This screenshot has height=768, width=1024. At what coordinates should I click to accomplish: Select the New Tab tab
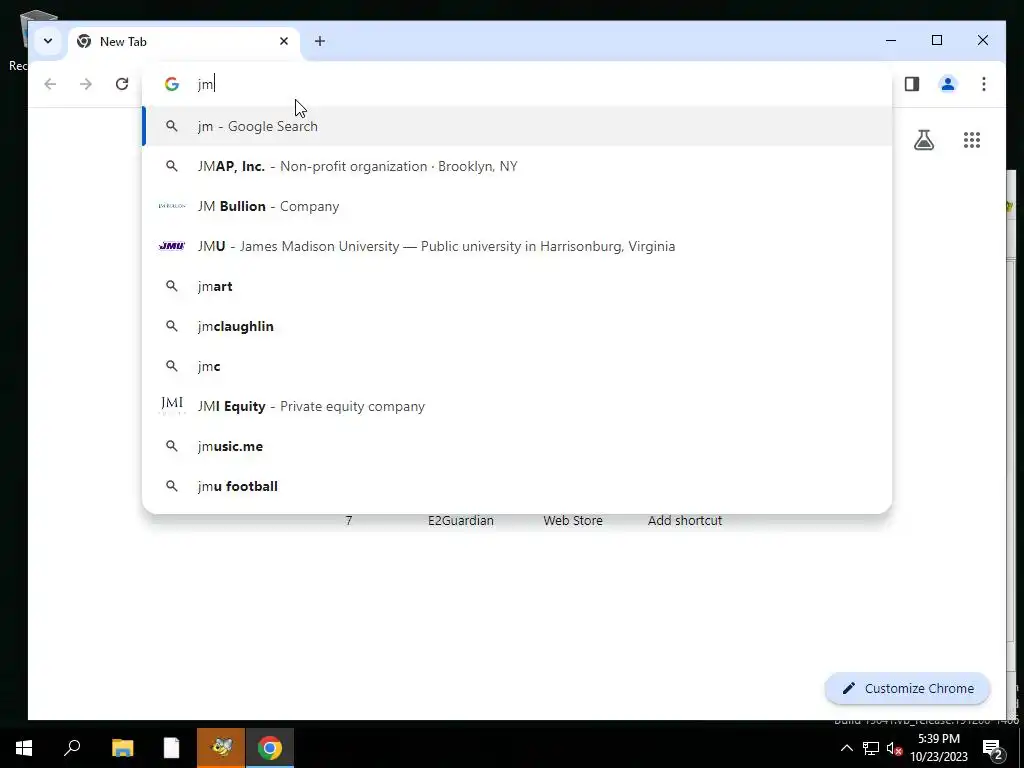point(184,42)
